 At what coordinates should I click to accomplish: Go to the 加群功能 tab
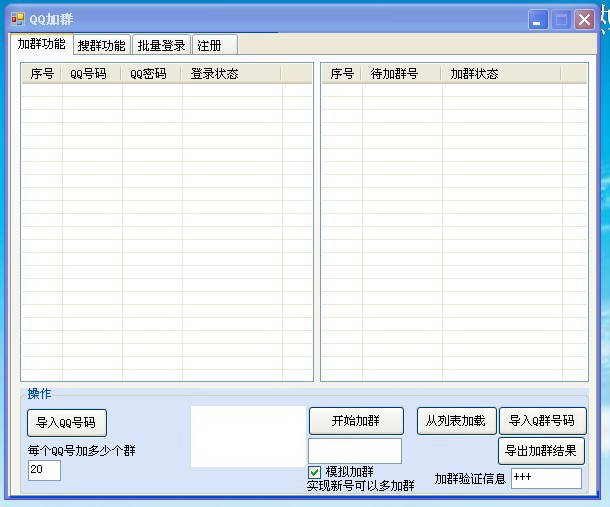pyautogui.click(x=42, y=44)
